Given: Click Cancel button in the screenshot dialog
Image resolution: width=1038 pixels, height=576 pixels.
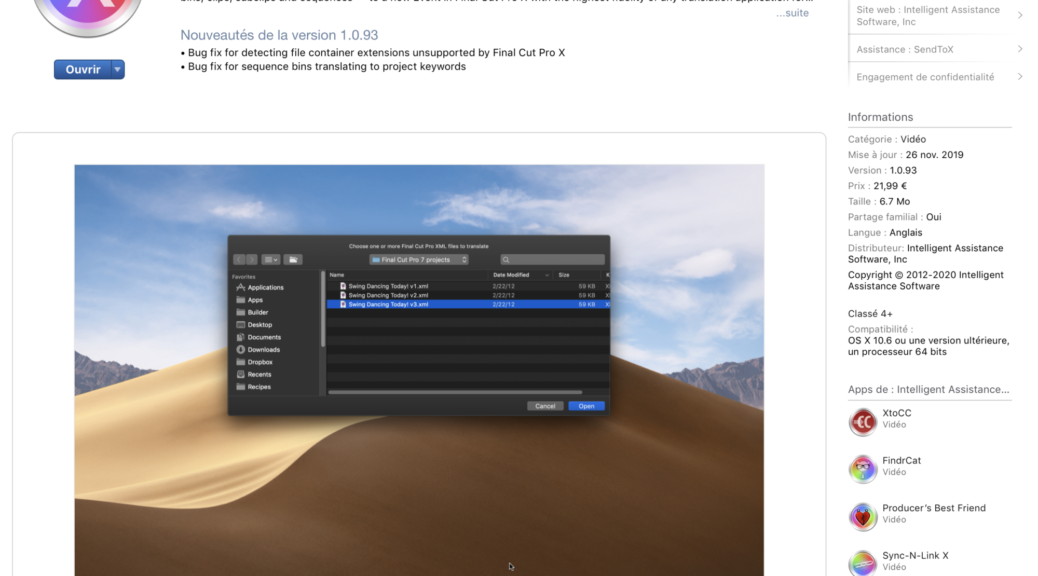Looking at the screenshot, I should 545,406.
